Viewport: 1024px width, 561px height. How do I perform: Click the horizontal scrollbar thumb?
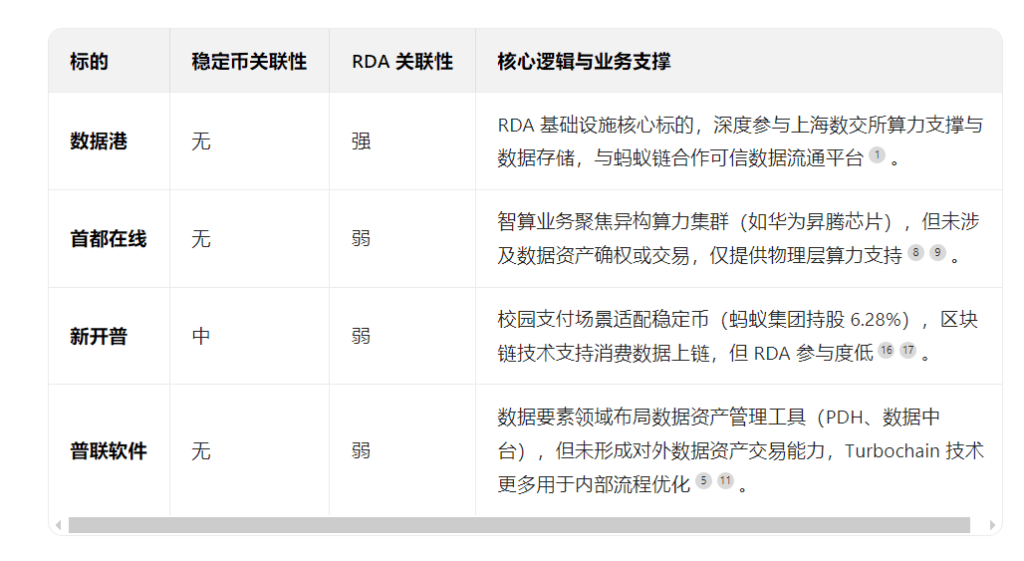(519, 525)
